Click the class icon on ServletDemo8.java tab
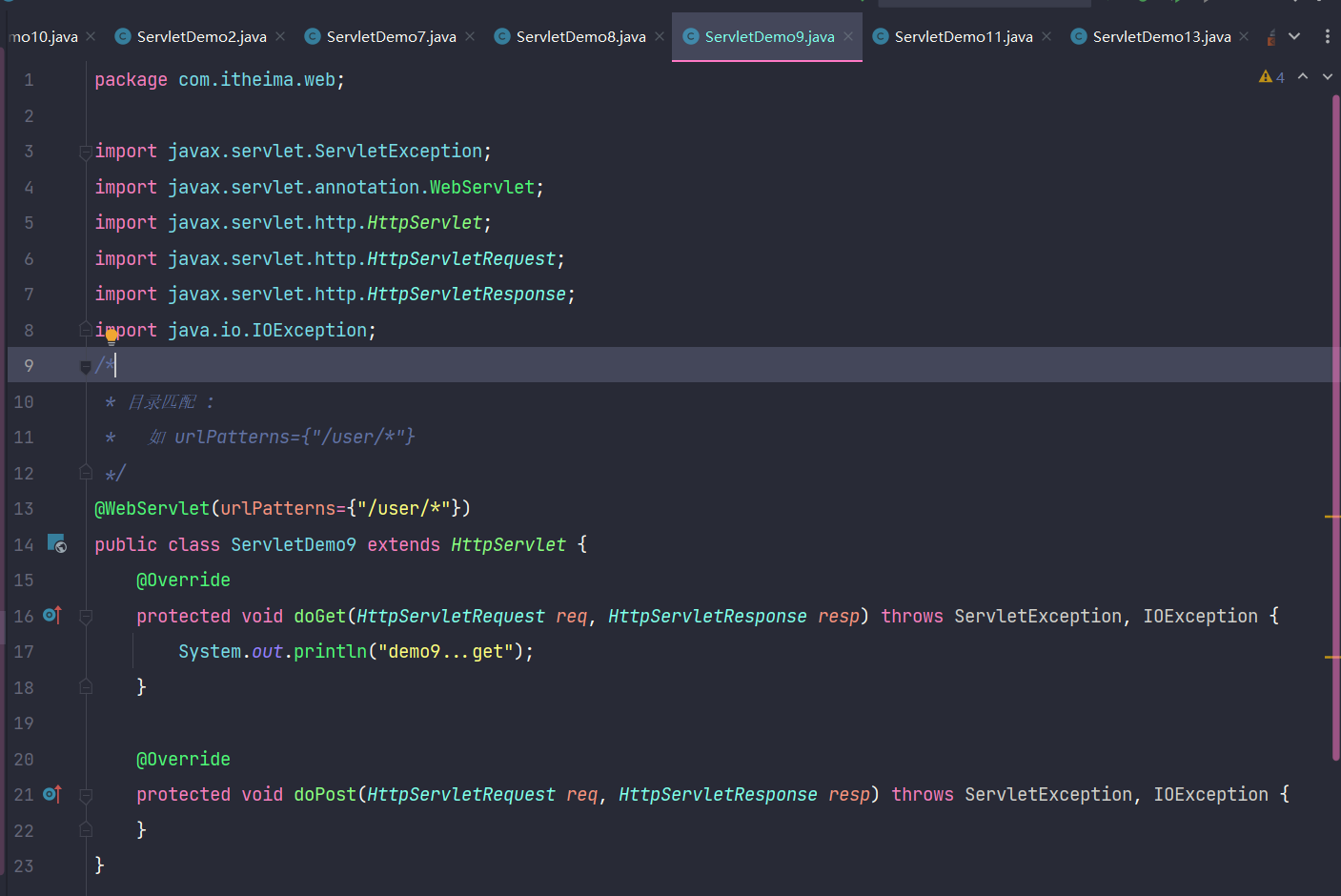Viewport: 1341px width, 896px height. click(501, 36)
